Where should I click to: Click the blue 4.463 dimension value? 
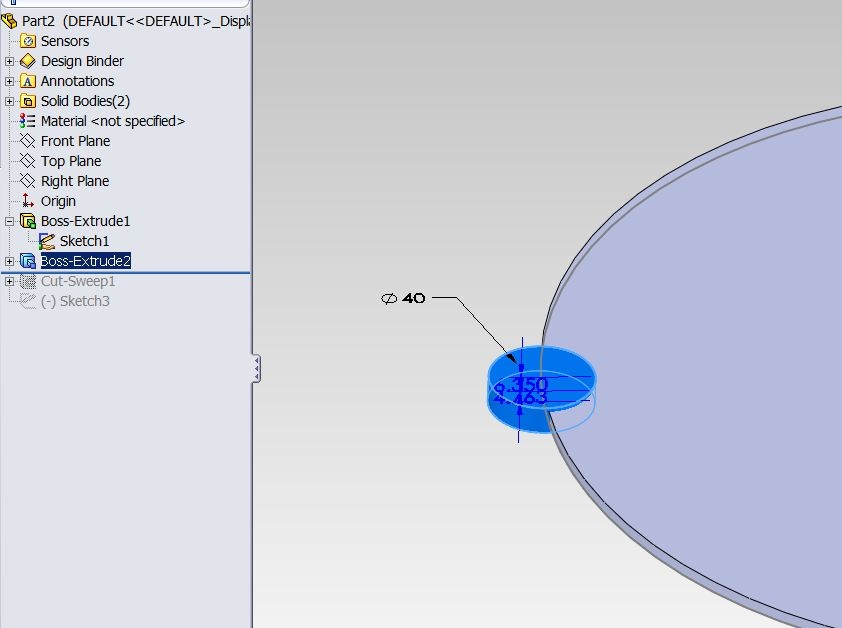click(x=520, y=398)
